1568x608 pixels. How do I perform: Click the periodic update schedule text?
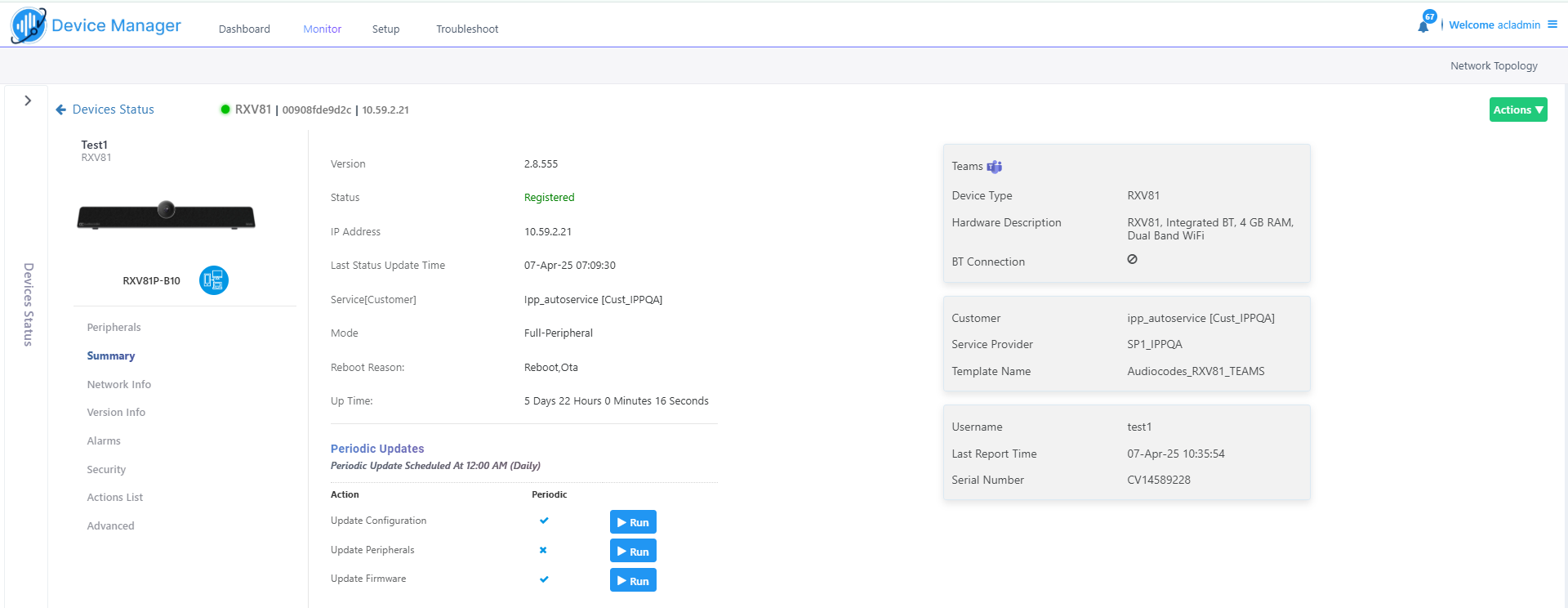click(435, 466)
